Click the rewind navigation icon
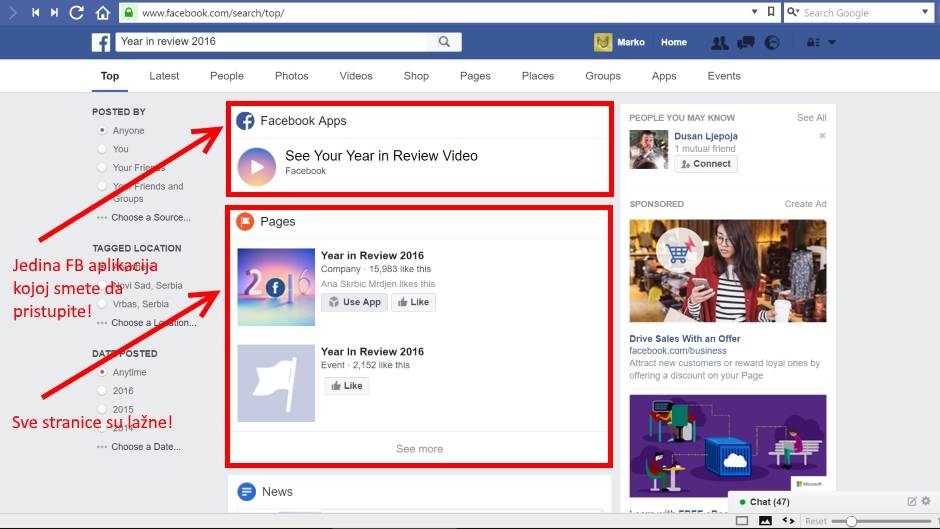Image resolution: width=940 pixels, height=529 pixels. pos(35,12)
